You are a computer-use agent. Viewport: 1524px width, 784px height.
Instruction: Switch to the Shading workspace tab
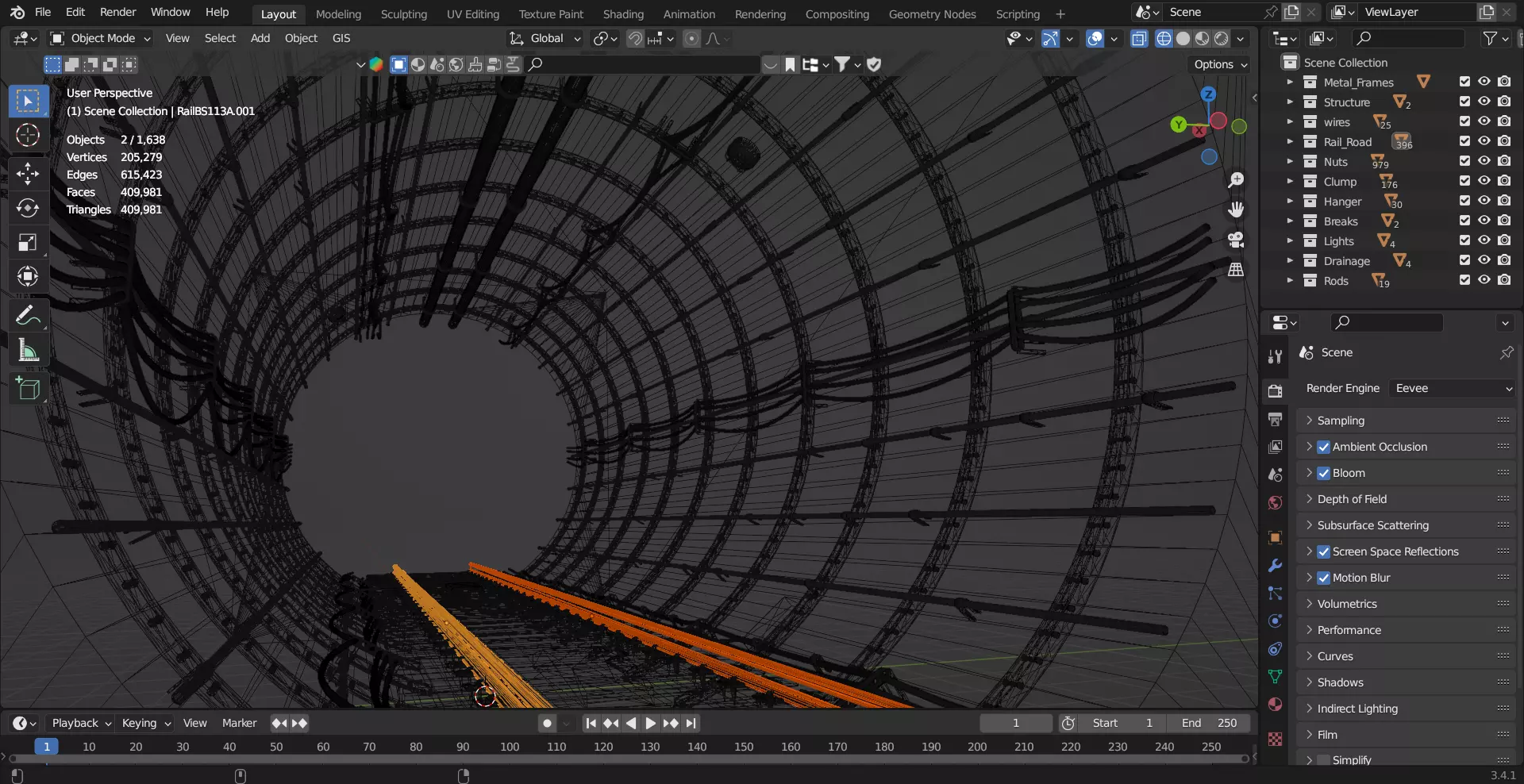click(x=623, y=13)
